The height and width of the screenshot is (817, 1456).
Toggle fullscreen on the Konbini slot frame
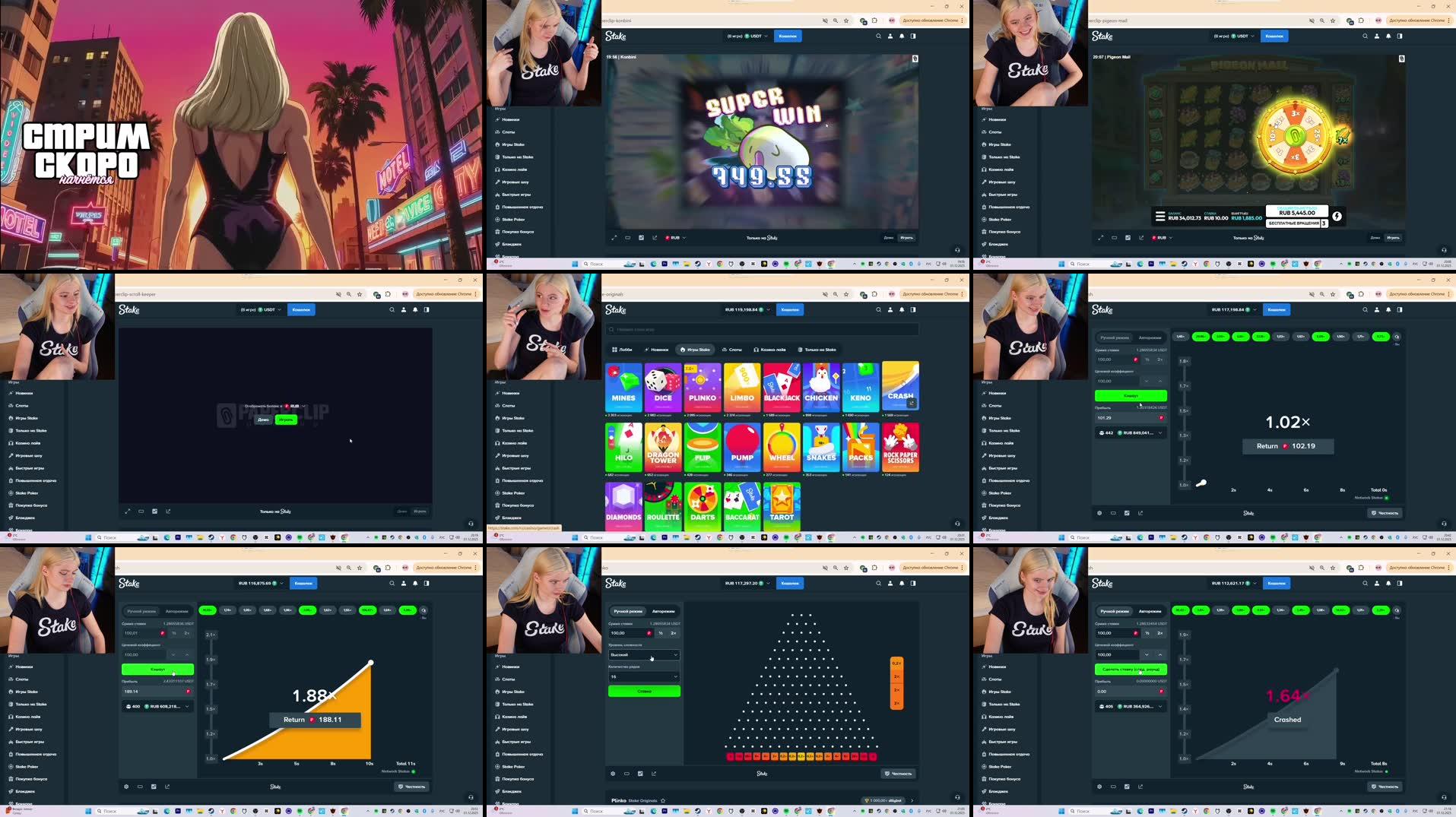click(x=614, y=237)
